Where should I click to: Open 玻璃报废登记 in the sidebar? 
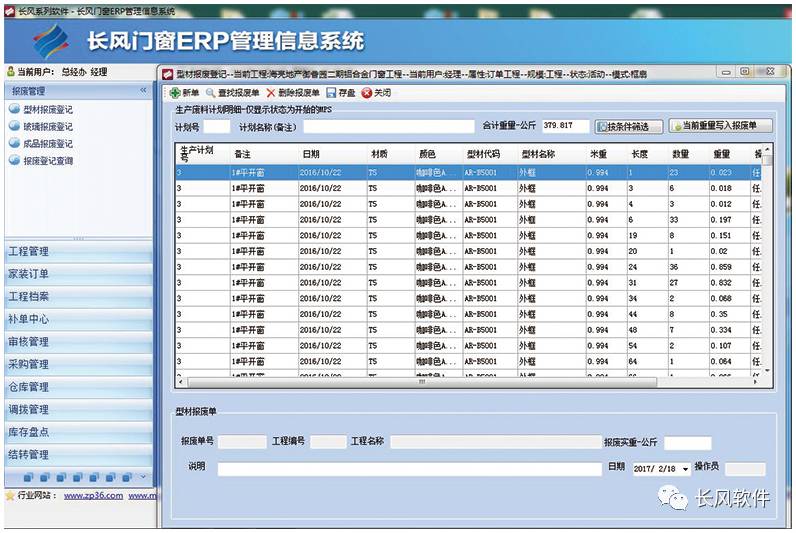(47, 126)
